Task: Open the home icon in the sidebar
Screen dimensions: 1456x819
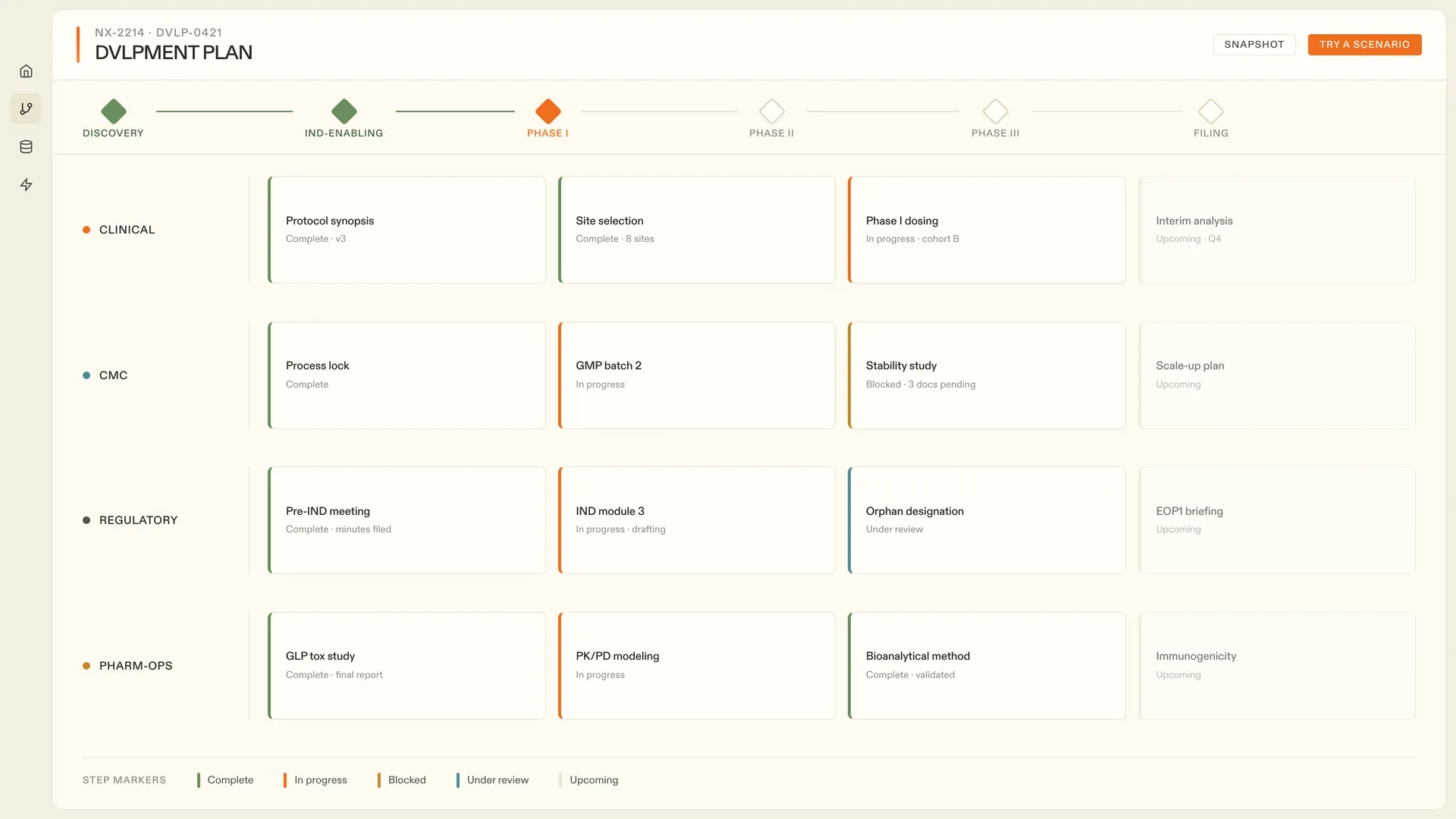Action: (x=26, y=71)
